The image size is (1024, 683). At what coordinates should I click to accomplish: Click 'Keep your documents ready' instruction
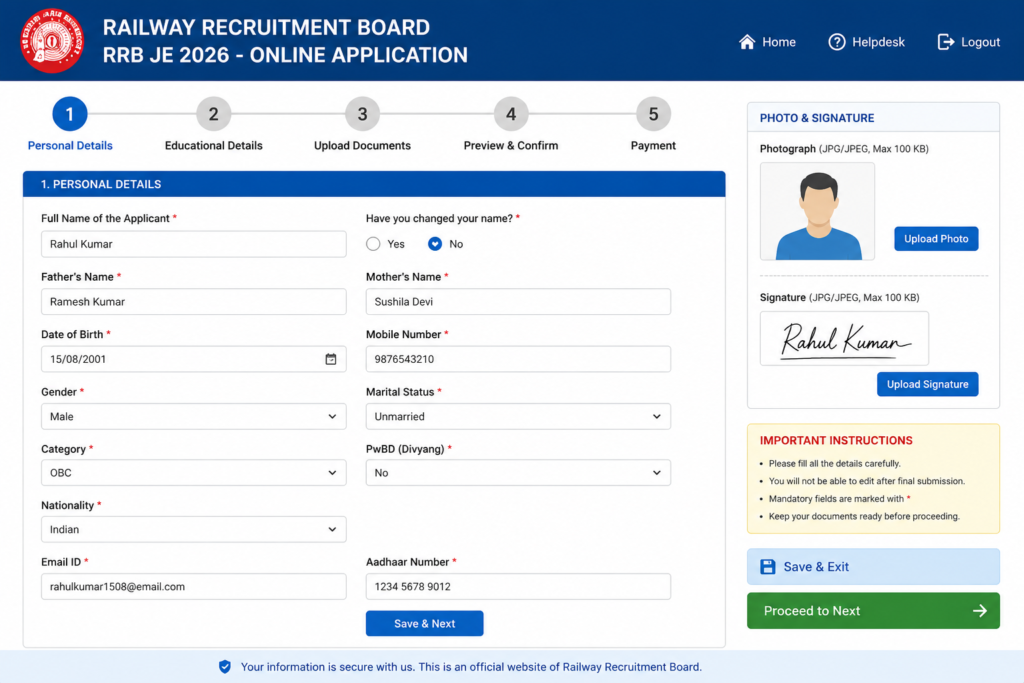(x=864, y=516)
